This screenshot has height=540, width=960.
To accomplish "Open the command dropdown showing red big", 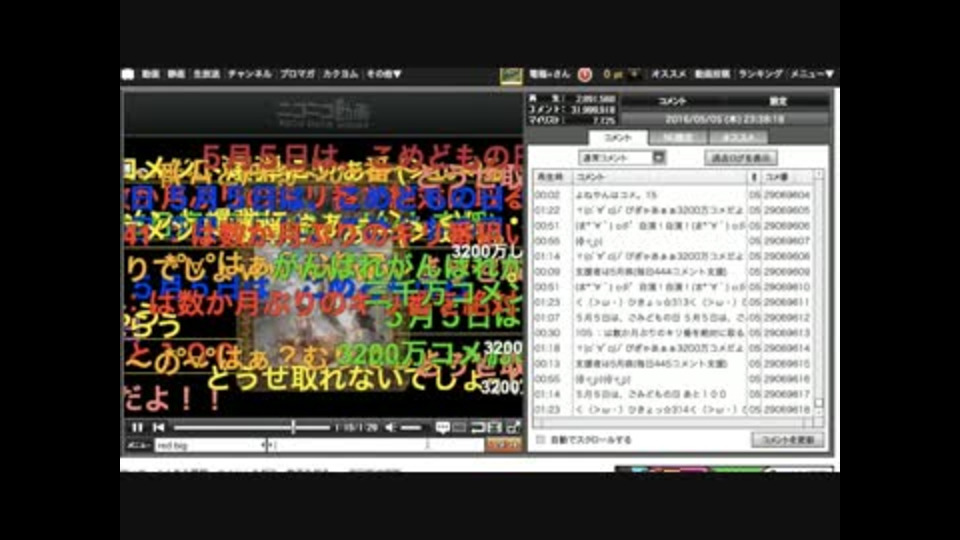I will click(x=211, y=445).
